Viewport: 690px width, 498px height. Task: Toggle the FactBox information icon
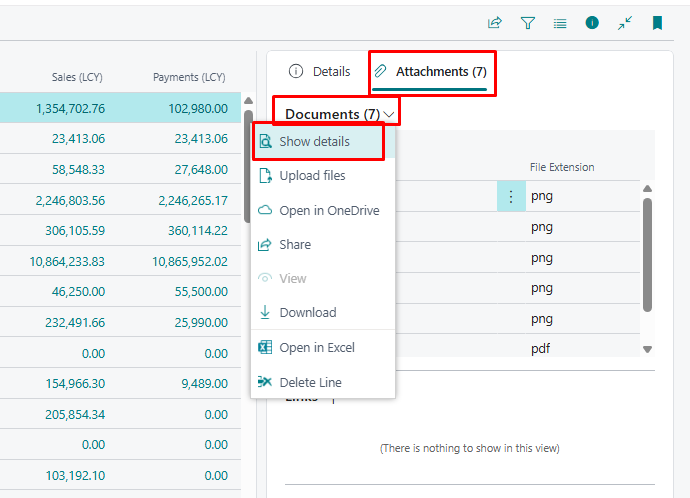coord(592,22)
